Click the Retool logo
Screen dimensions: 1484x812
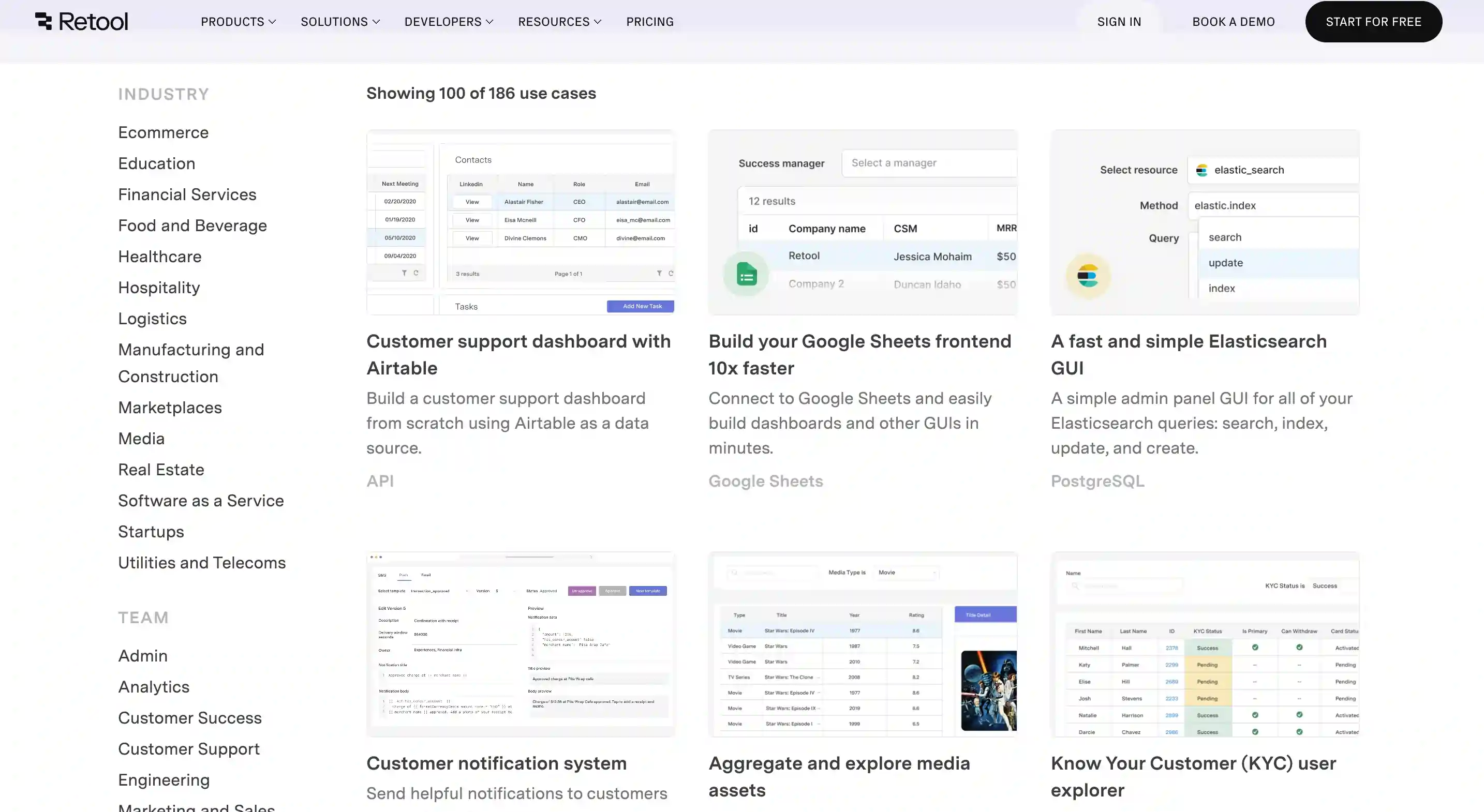[x=81, y=21]
